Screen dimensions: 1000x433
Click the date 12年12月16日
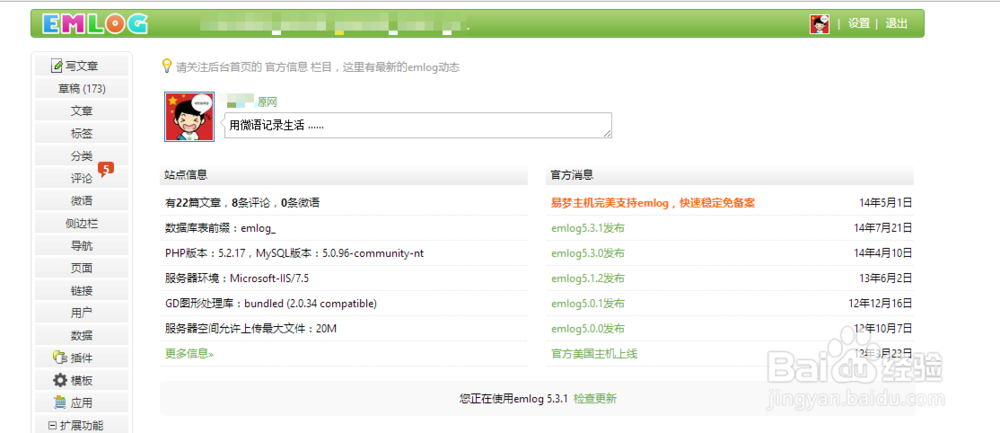coord(880,304)
